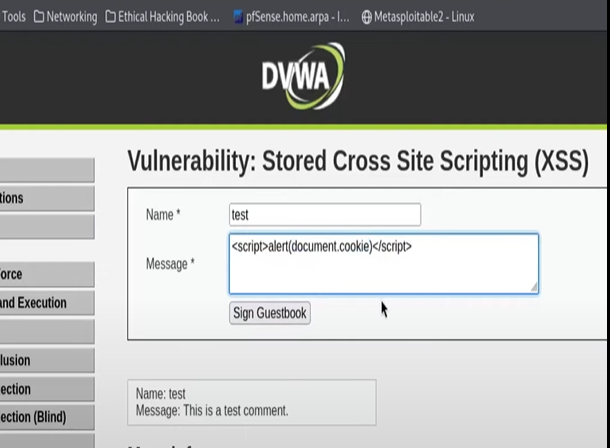
Task: Open the sidebar item ending in 'and Execution'
Action: [47, 303]
